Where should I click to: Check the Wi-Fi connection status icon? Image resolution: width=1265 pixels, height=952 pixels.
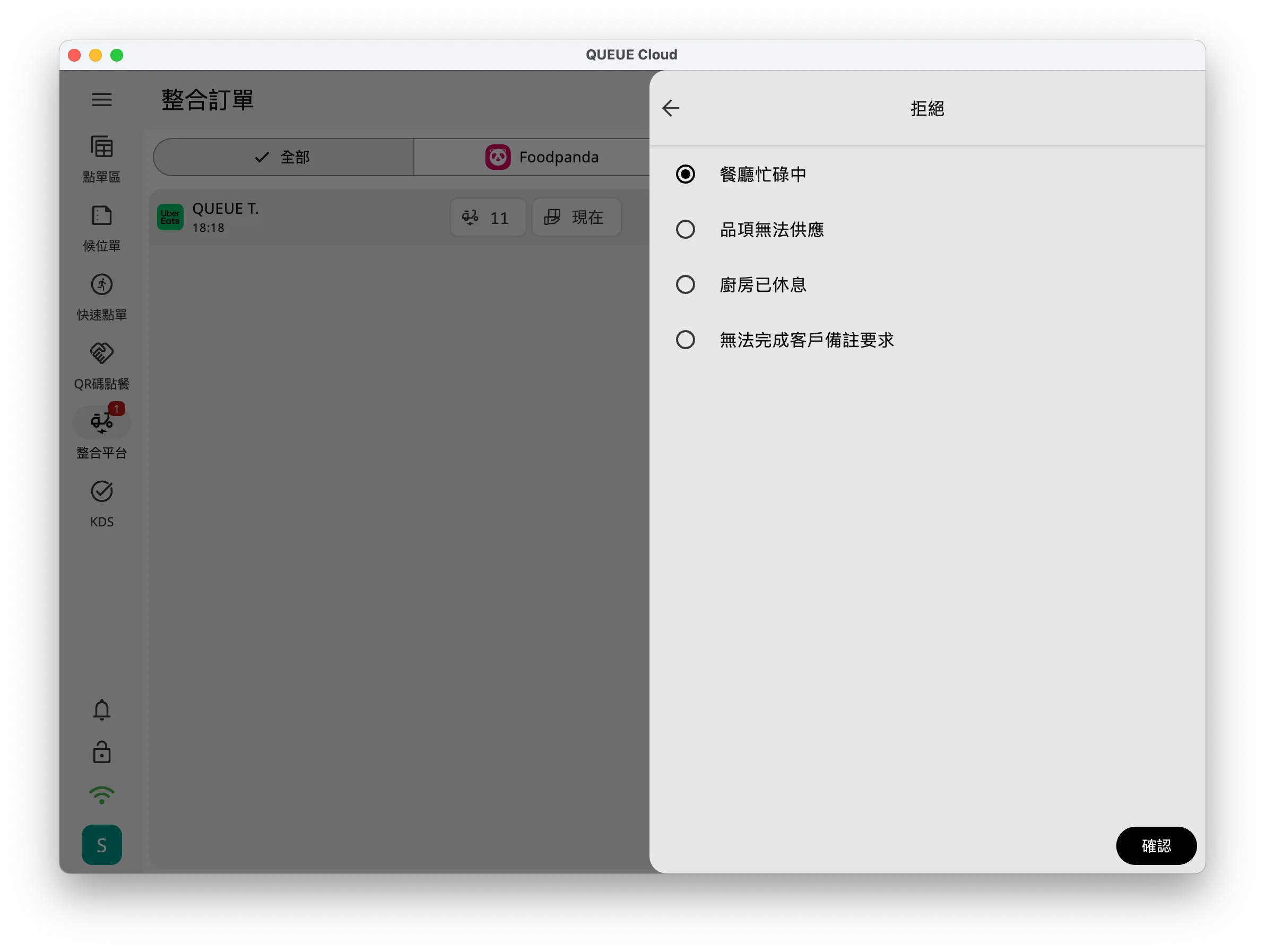pyautogui.click(x=102, y=795)
